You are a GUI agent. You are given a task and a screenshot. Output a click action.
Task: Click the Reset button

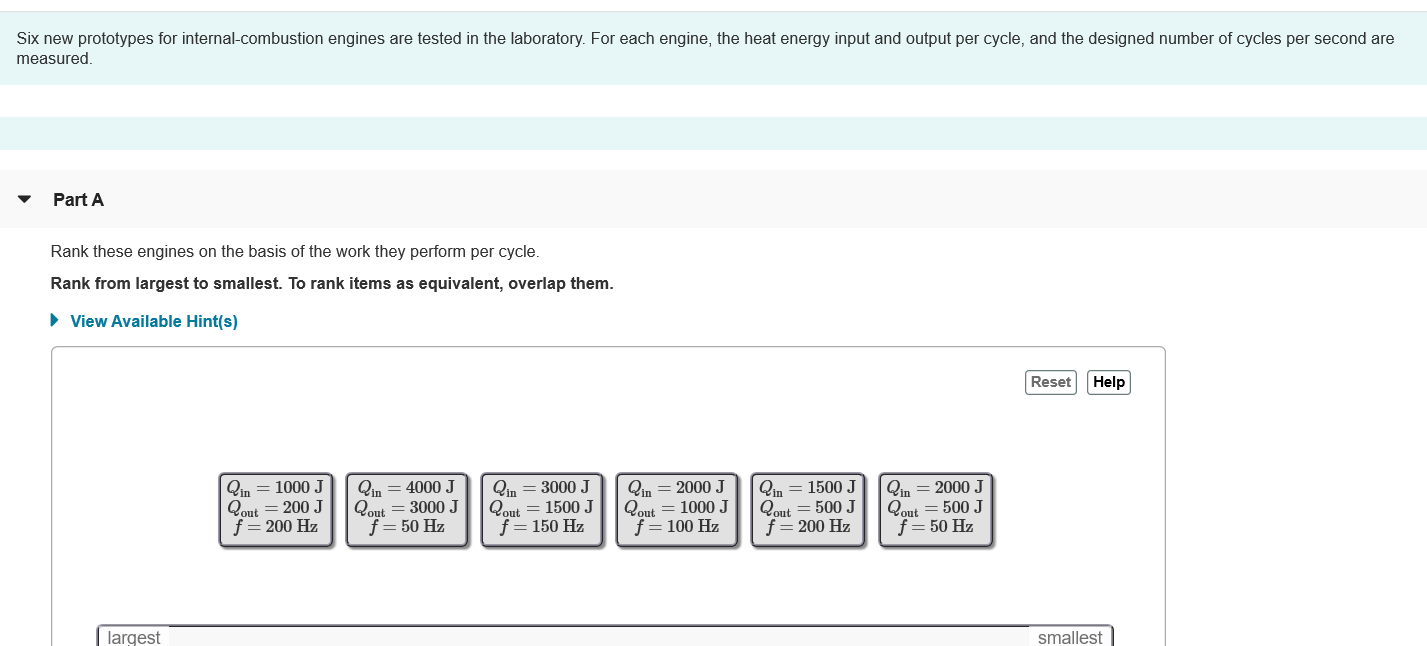coord(1051,382)
